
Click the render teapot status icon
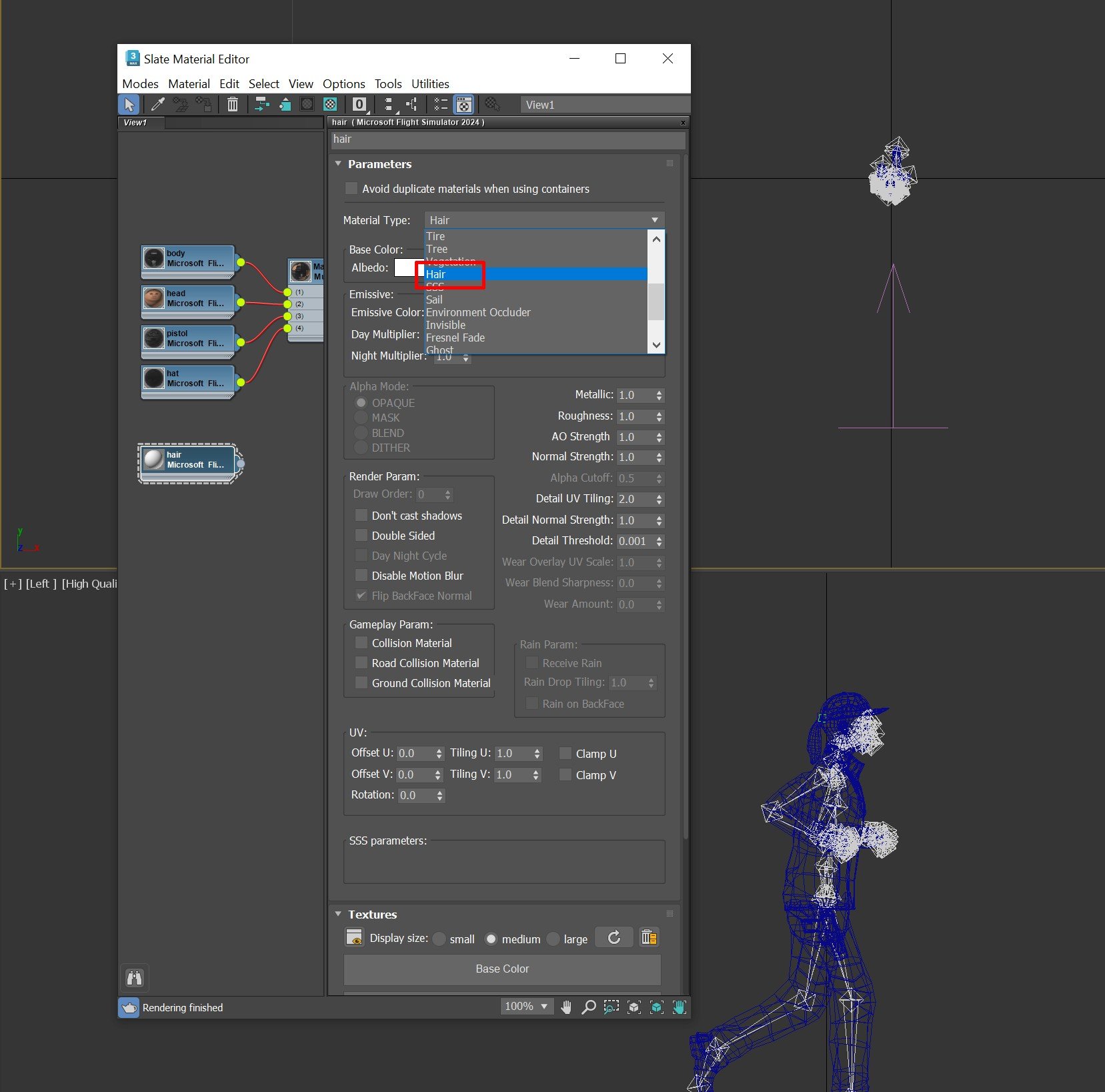tap(129, 1007)
